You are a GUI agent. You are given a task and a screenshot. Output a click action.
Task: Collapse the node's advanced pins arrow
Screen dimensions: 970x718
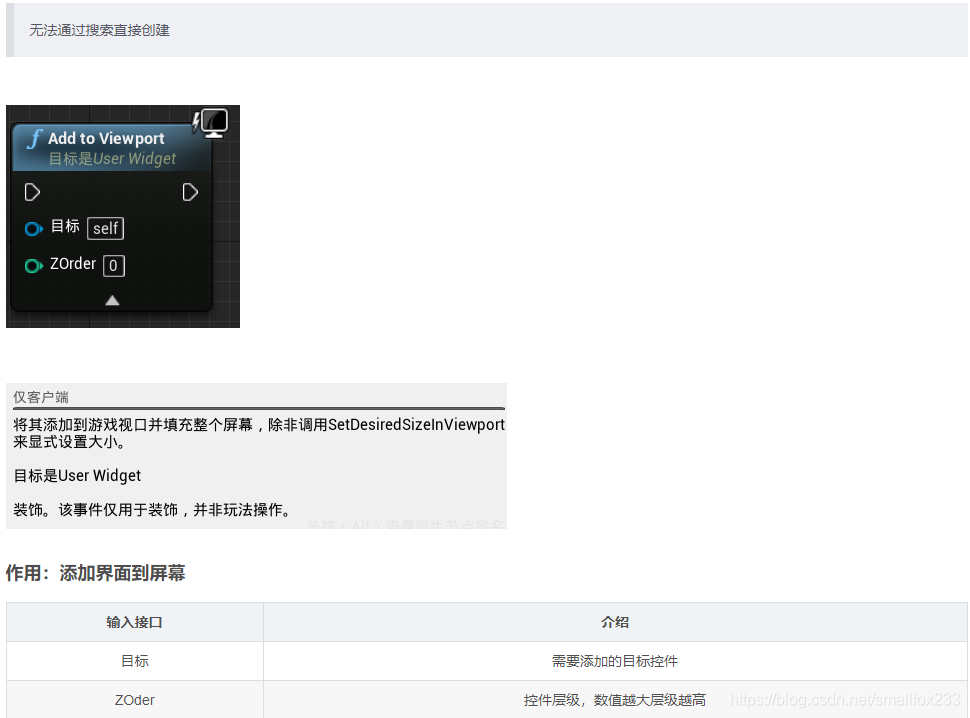pyautogui.click(x=112, y=301)
